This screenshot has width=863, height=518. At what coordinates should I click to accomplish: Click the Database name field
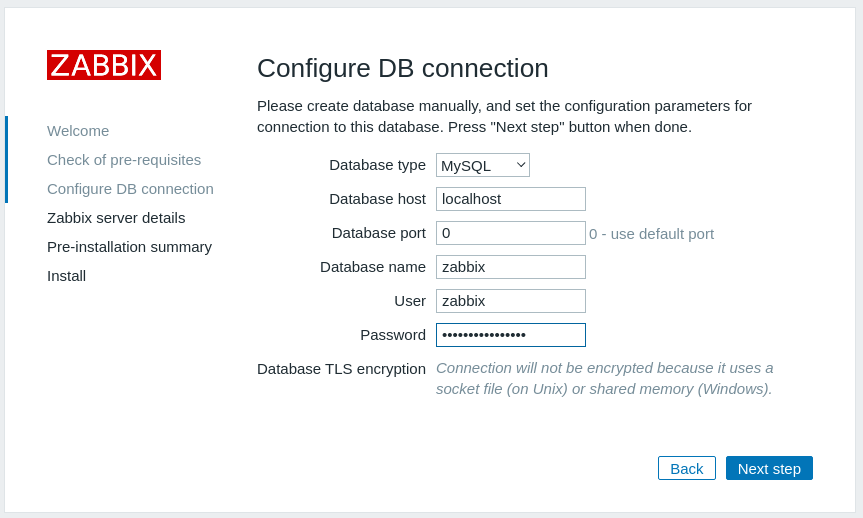(x=511, y=267)
